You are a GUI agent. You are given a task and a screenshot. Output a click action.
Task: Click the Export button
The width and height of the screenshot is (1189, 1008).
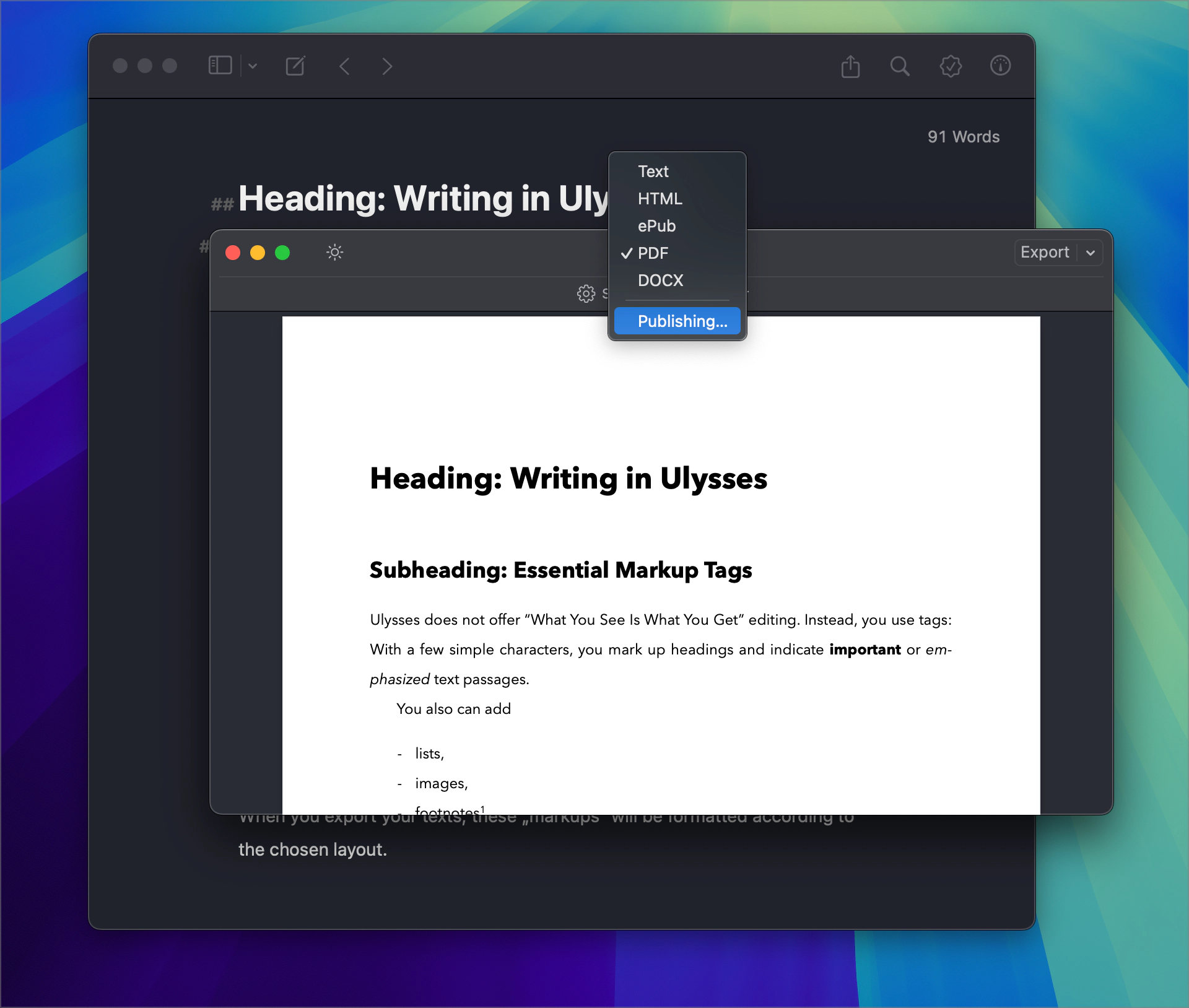[1045, 253]
